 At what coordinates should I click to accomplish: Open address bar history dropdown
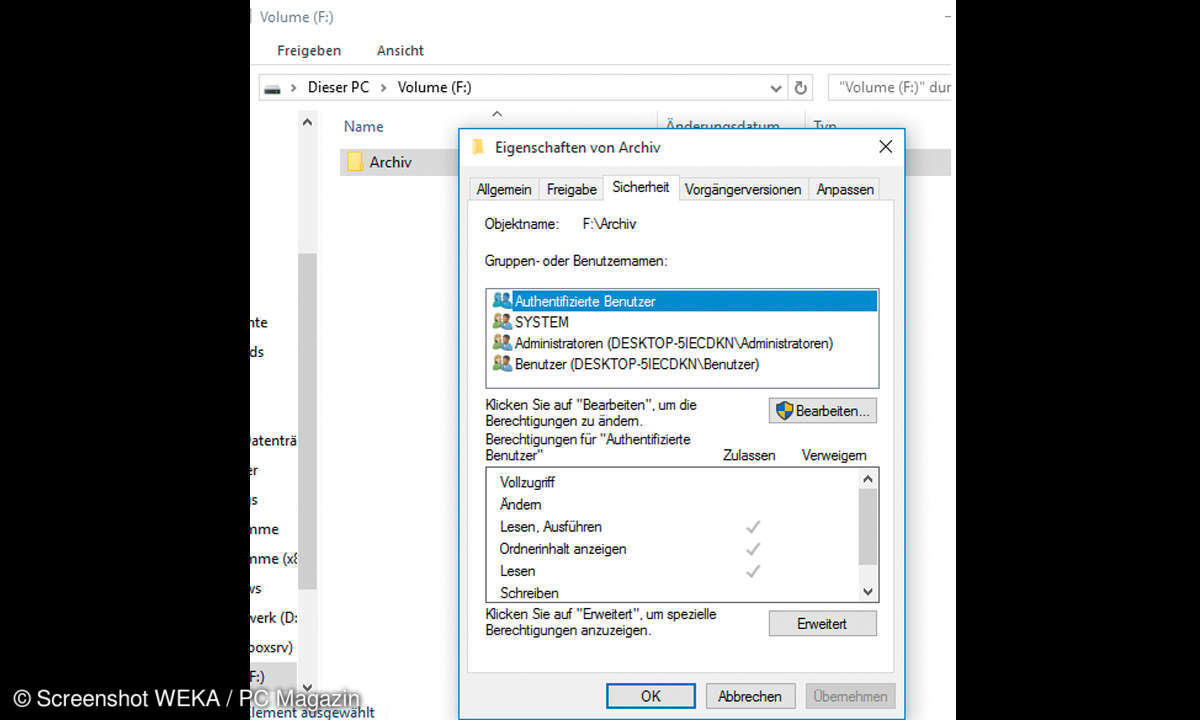(x=776, y=88)
